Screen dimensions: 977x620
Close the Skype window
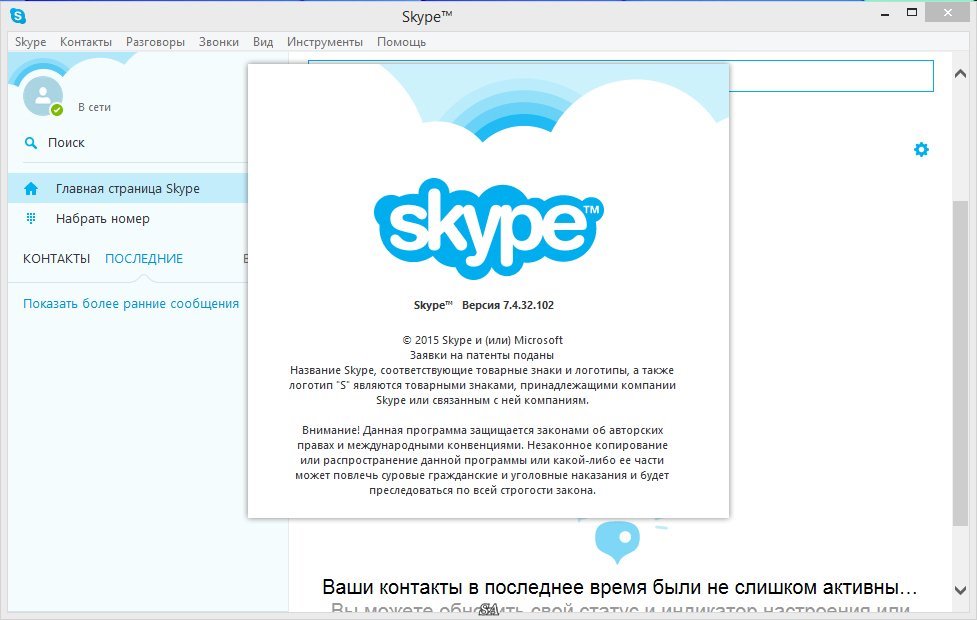coord(948,12)
